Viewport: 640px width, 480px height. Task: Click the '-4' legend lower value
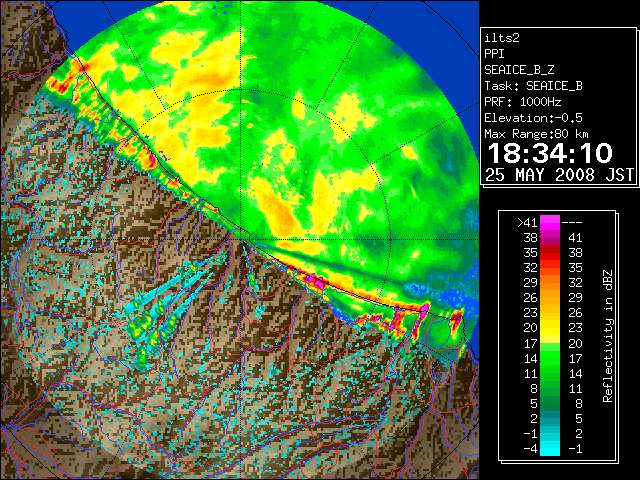pos(530,449)
